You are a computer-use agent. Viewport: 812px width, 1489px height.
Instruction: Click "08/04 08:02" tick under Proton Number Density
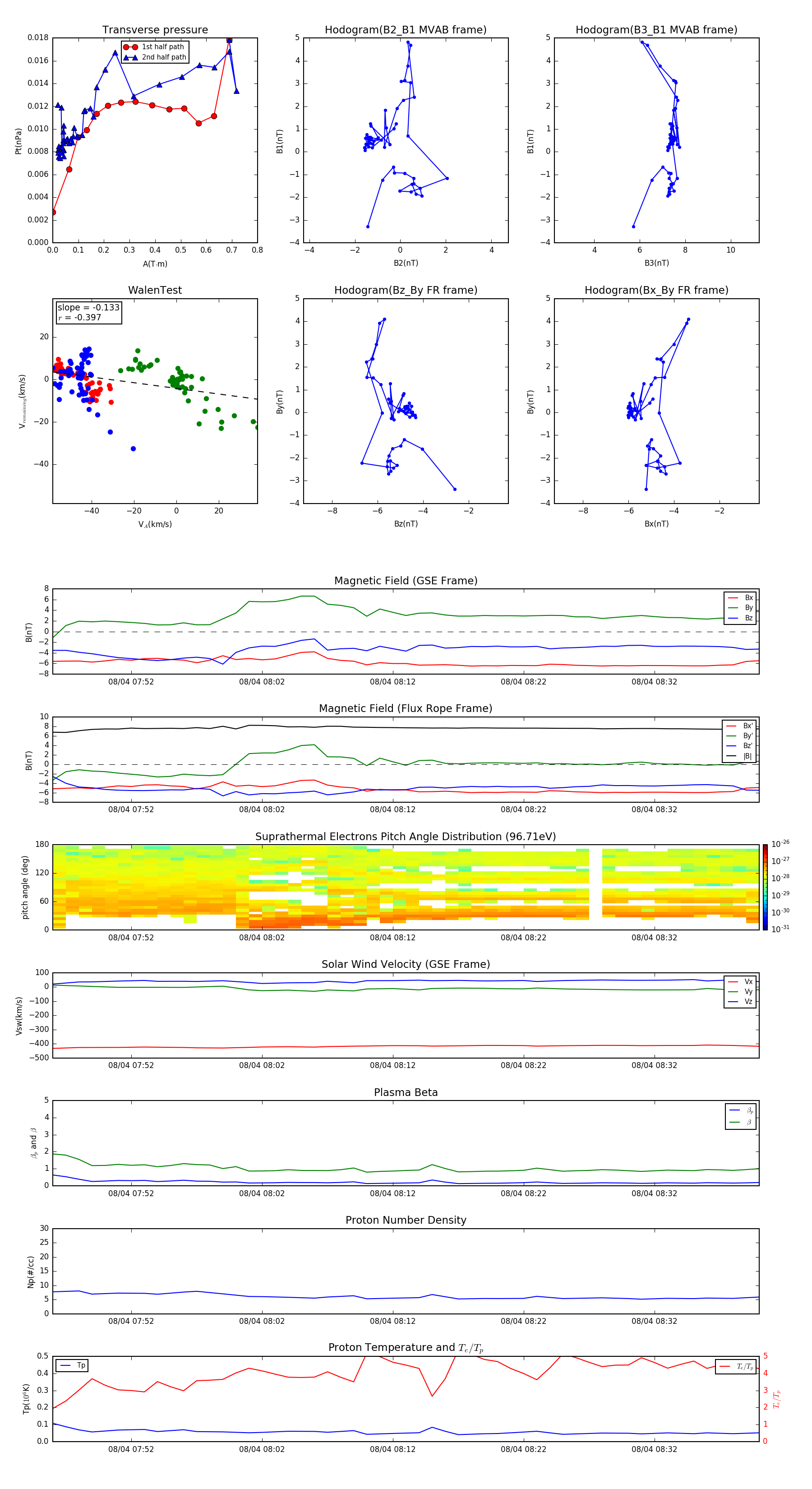[262, 1321]
